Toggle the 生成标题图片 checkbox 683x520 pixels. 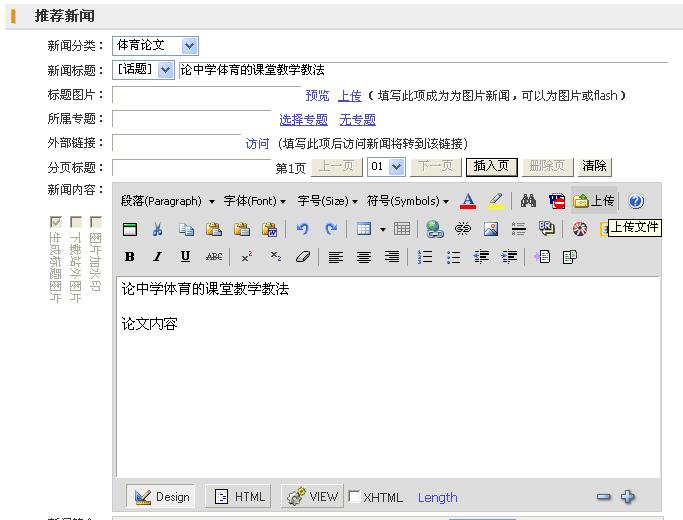point(56,222)
